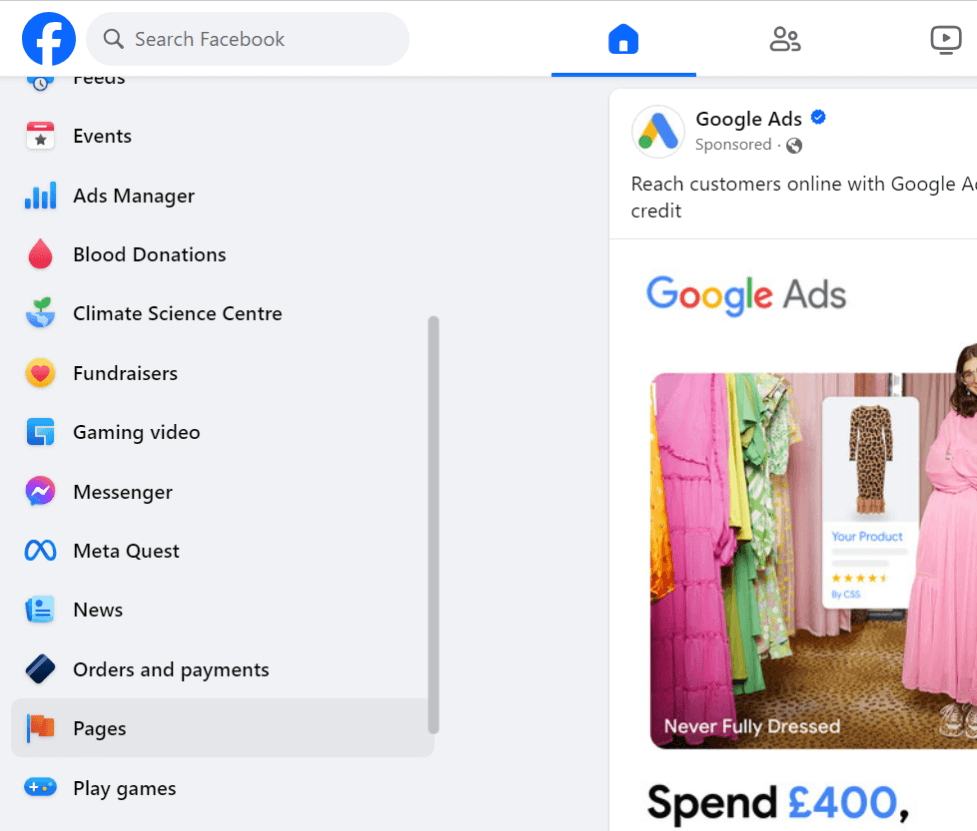This screenshot has height=831, width=977.
Task: Click the Search Facebook input field
Action: pyautogui.click(x=247, y=39)
